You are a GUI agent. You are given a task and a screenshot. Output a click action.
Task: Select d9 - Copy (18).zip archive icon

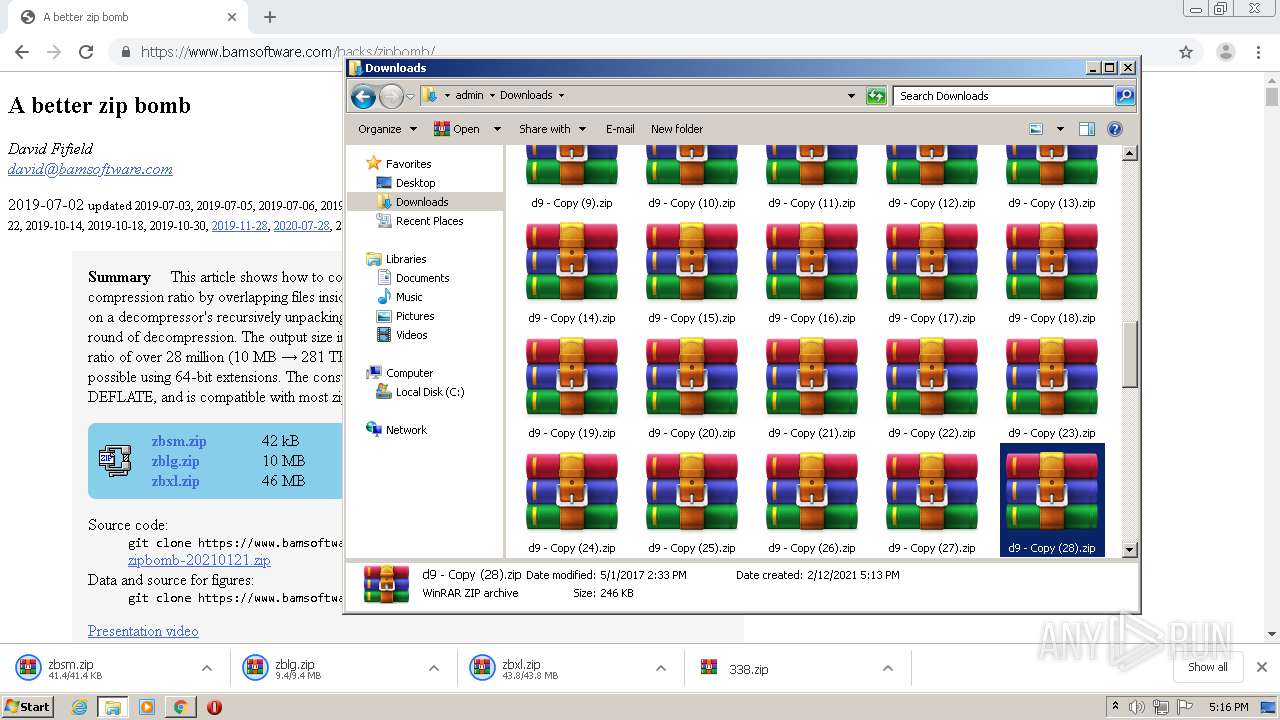[1052, 262]
